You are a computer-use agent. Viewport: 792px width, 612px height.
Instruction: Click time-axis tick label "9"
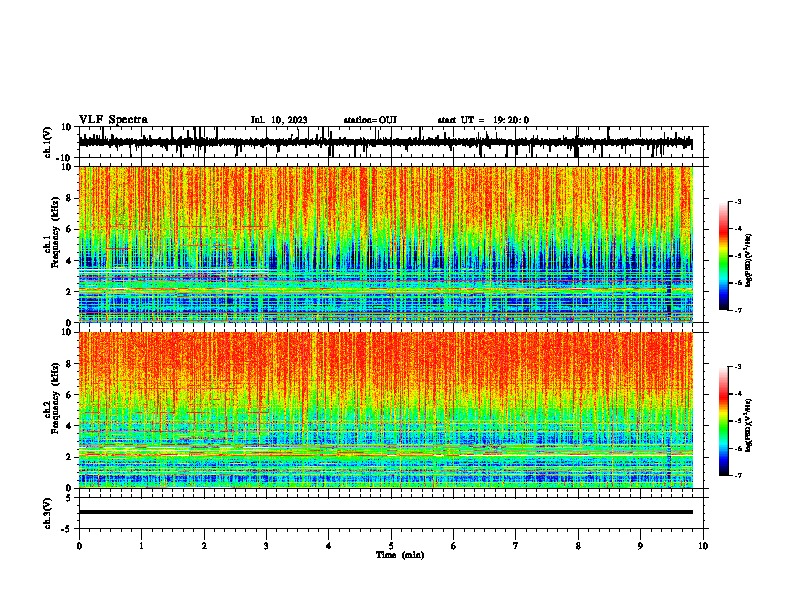pos(640,546)
